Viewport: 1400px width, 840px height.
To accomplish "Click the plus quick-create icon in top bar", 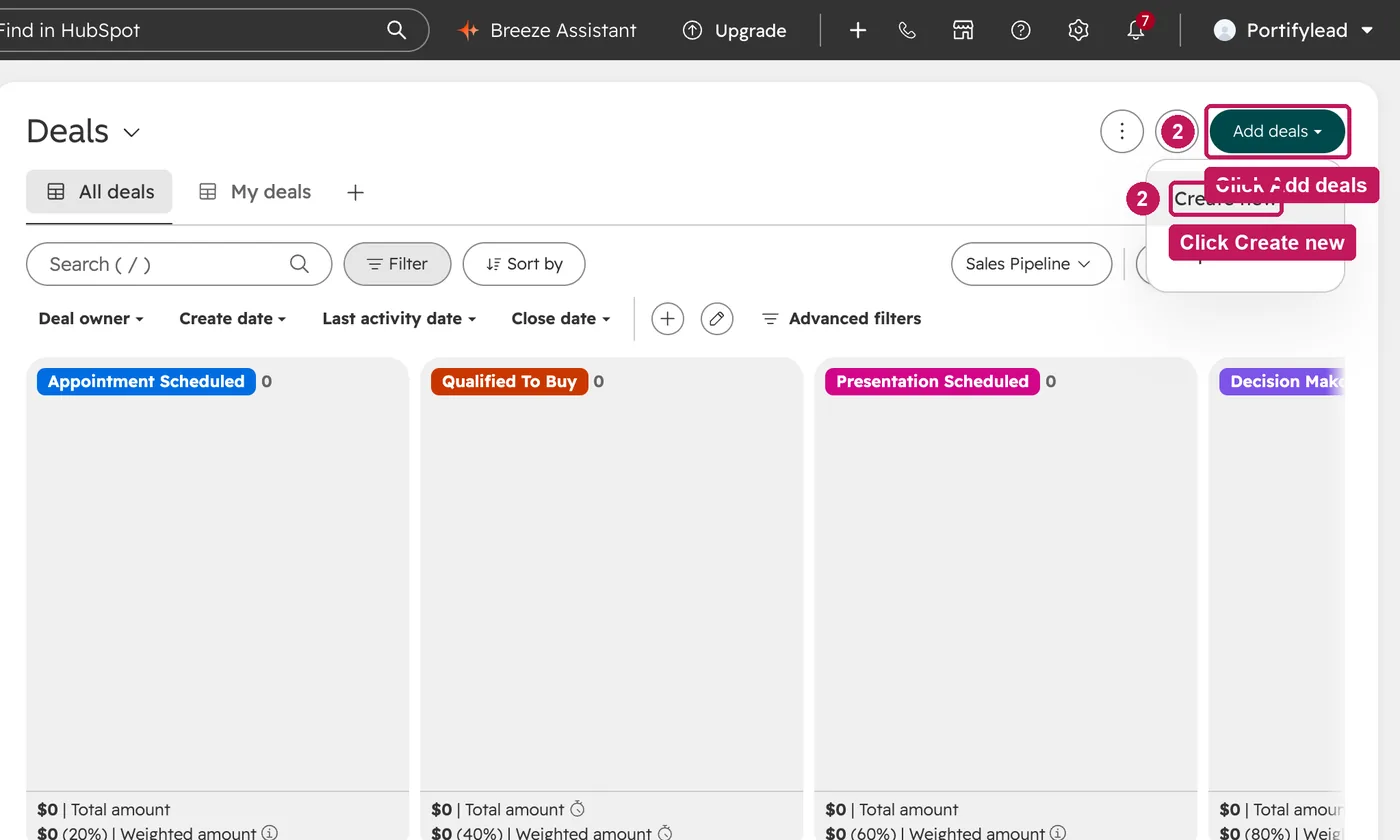I will click(x=857, y=30).
